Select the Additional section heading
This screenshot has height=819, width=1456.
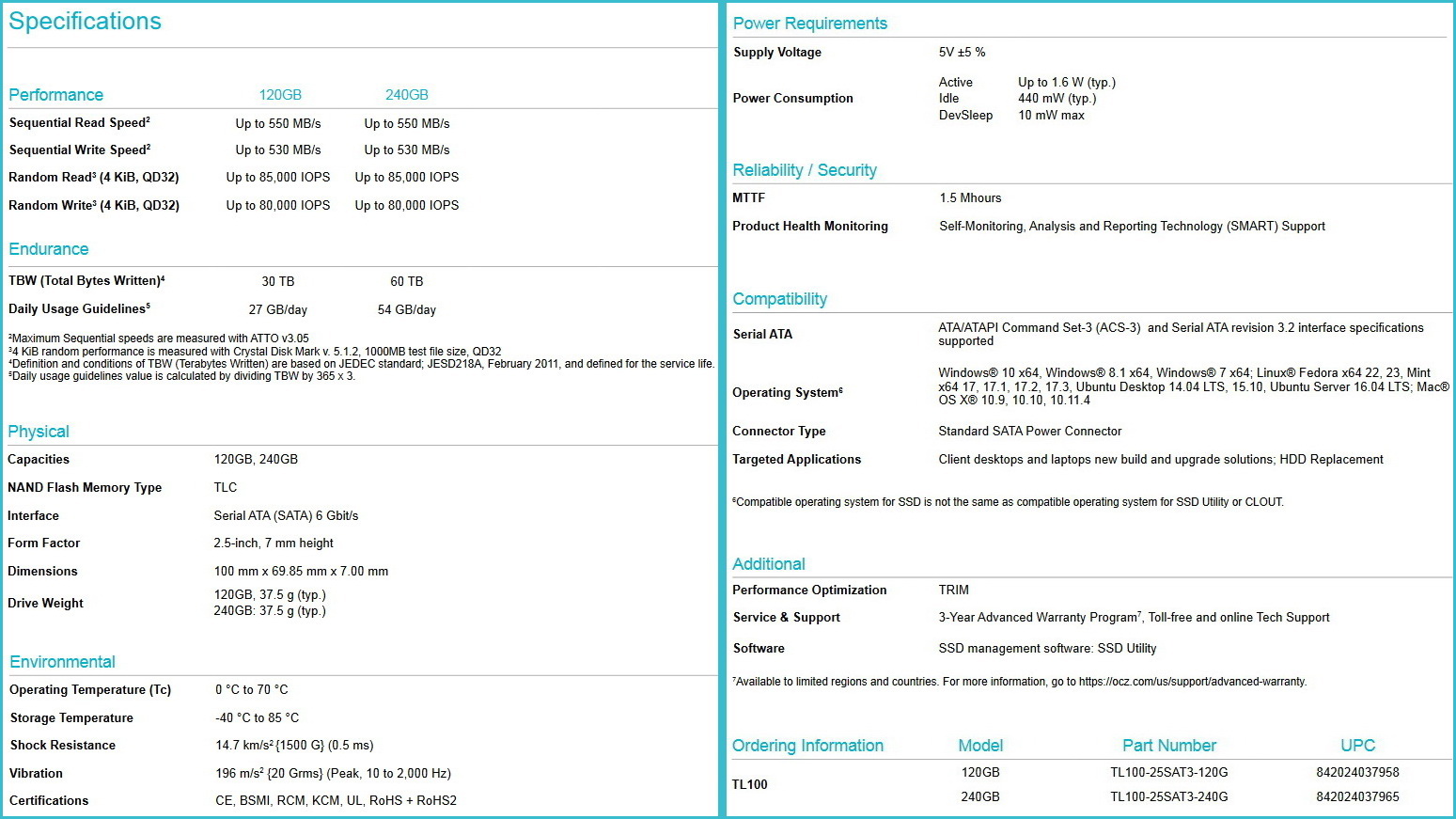(x=769, y=564)
